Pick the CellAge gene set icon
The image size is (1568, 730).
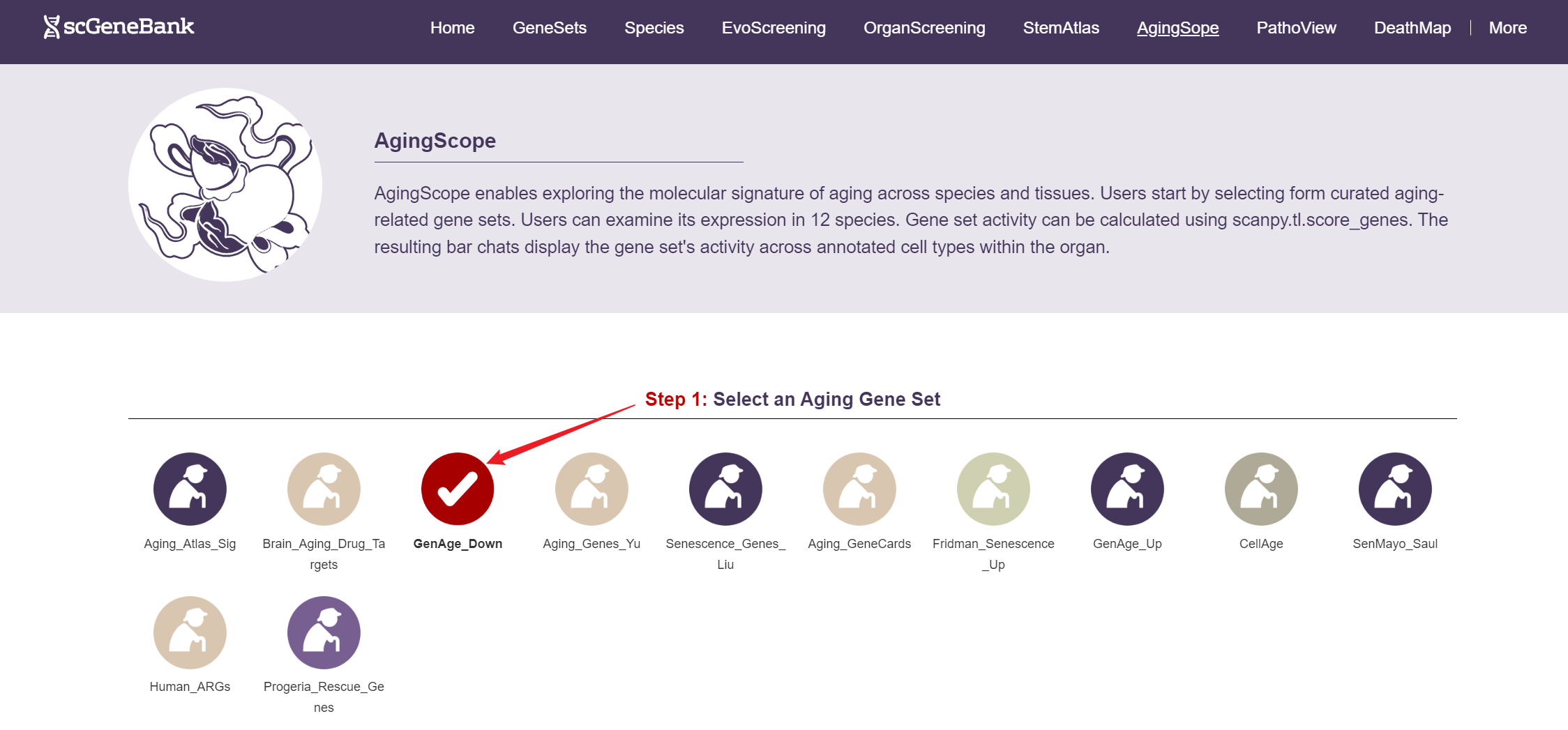tap(1261, 489)
